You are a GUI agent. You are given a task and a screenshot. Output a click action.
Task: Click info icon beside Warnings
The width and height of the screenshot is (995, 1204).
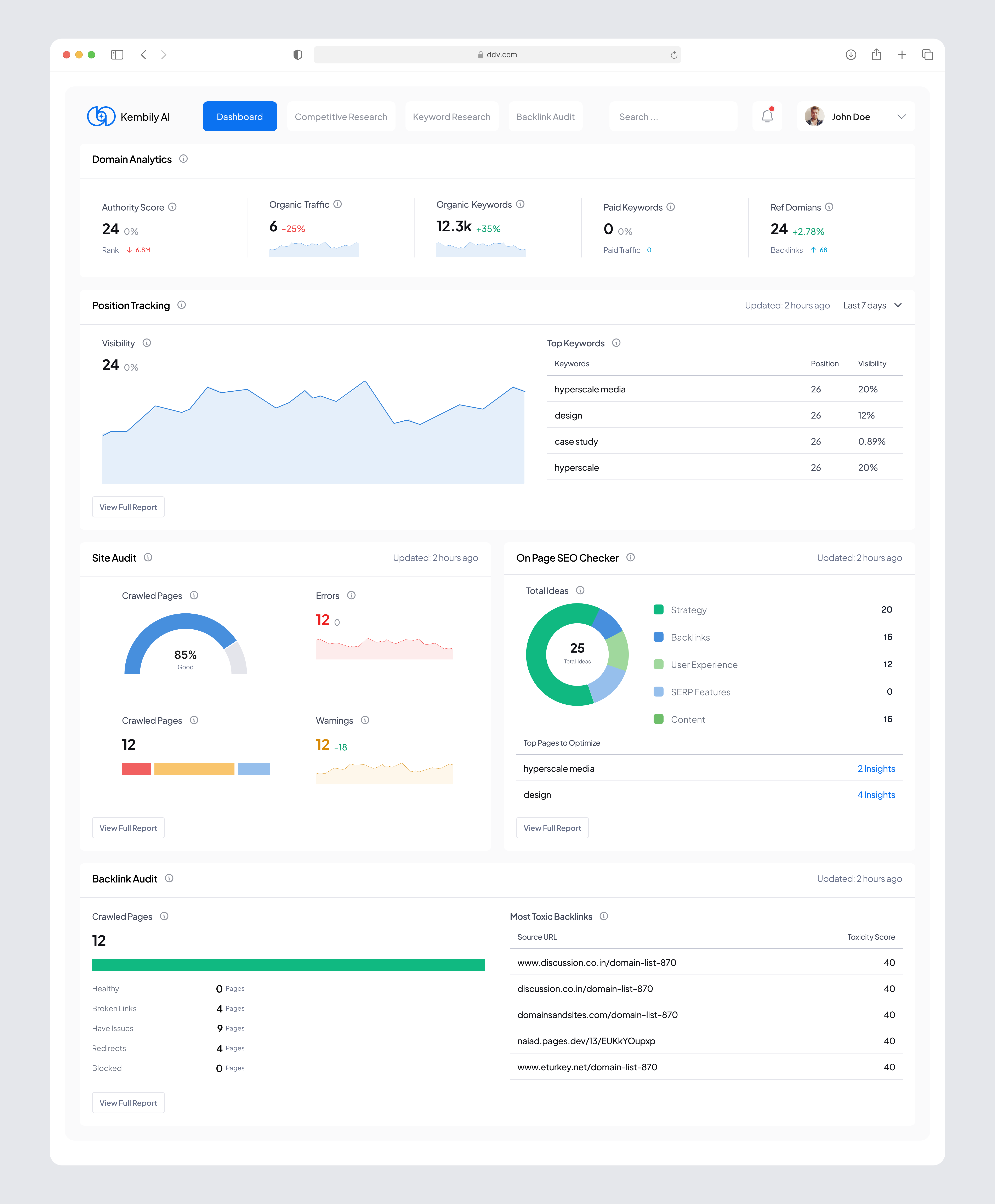pyautogui.click(x=365, y=720)
